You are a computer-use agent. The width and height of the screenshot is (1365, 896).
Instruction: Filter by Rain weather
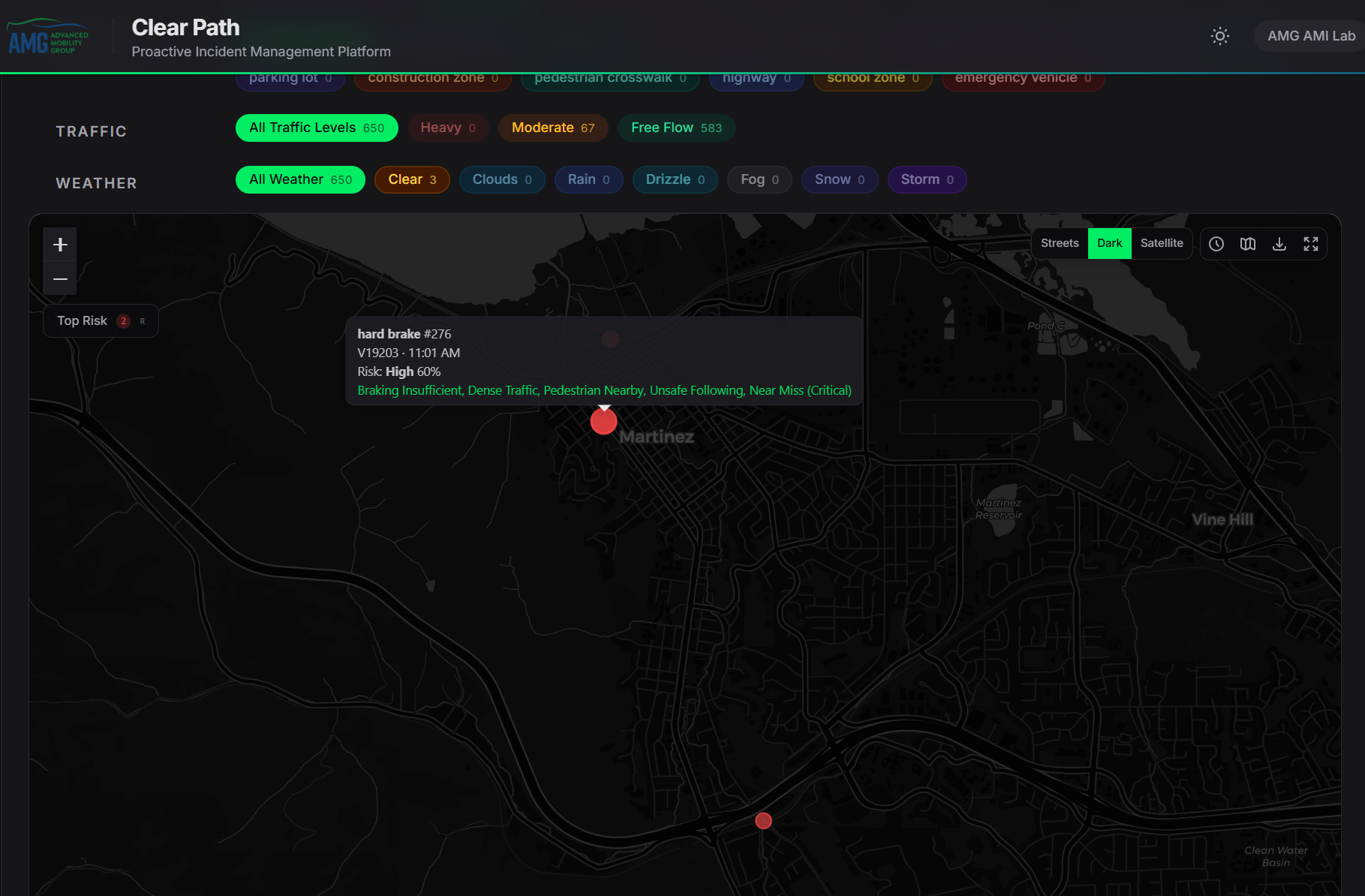click(x=588, y=179)
